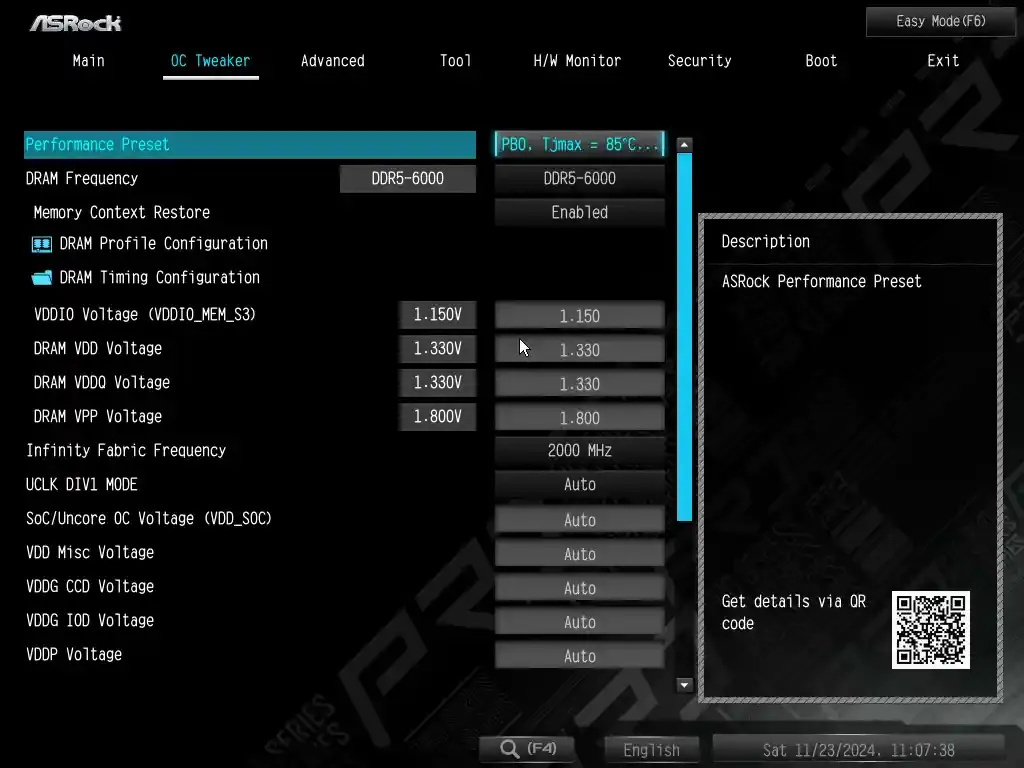Click the scrollbar down arrow
Image resolution: width=1024 pixels, height=768 pixels.
685,685
